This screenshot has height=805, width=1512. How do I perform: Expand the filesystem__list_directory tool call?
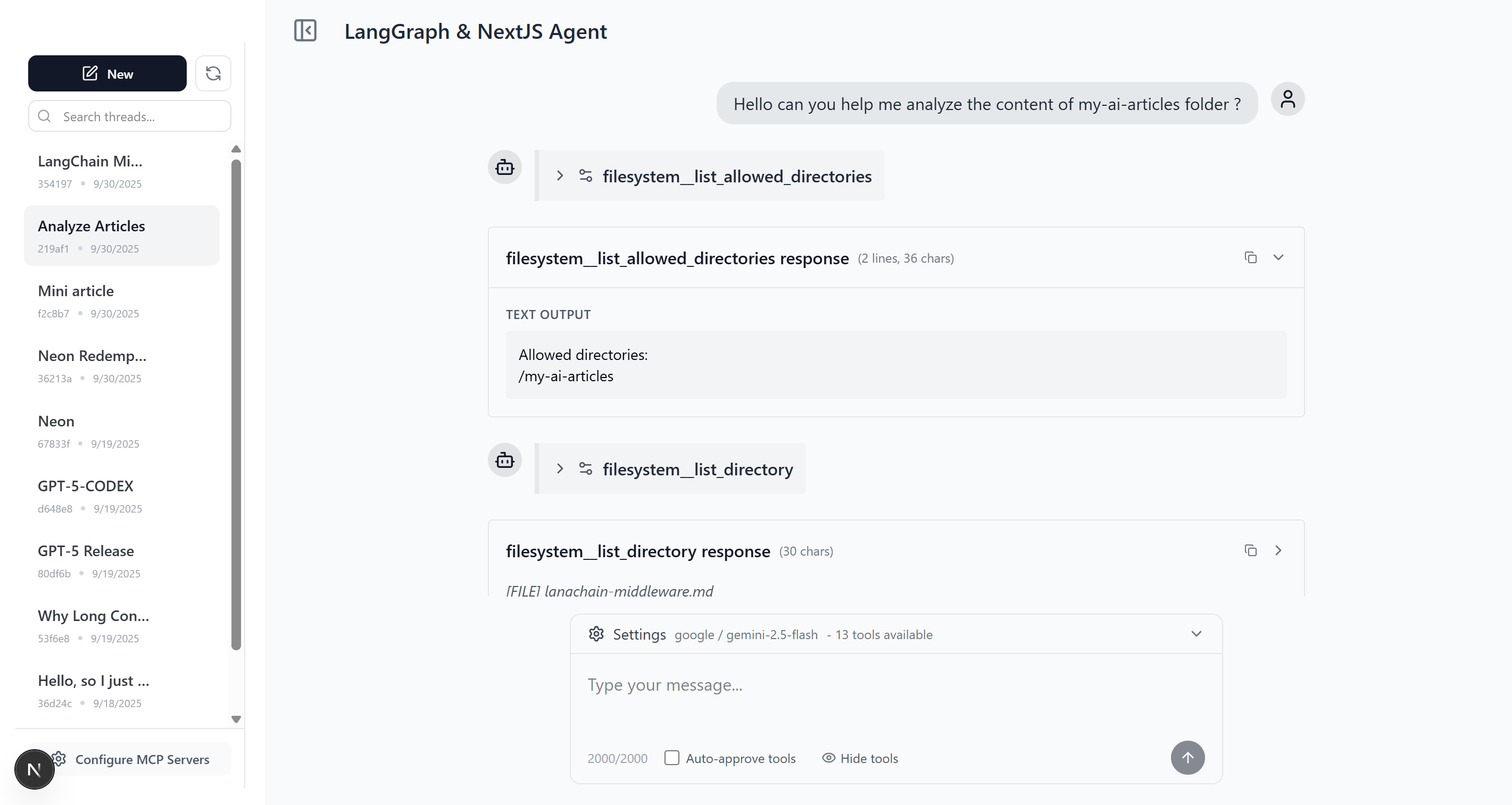(x=559, y=468)
